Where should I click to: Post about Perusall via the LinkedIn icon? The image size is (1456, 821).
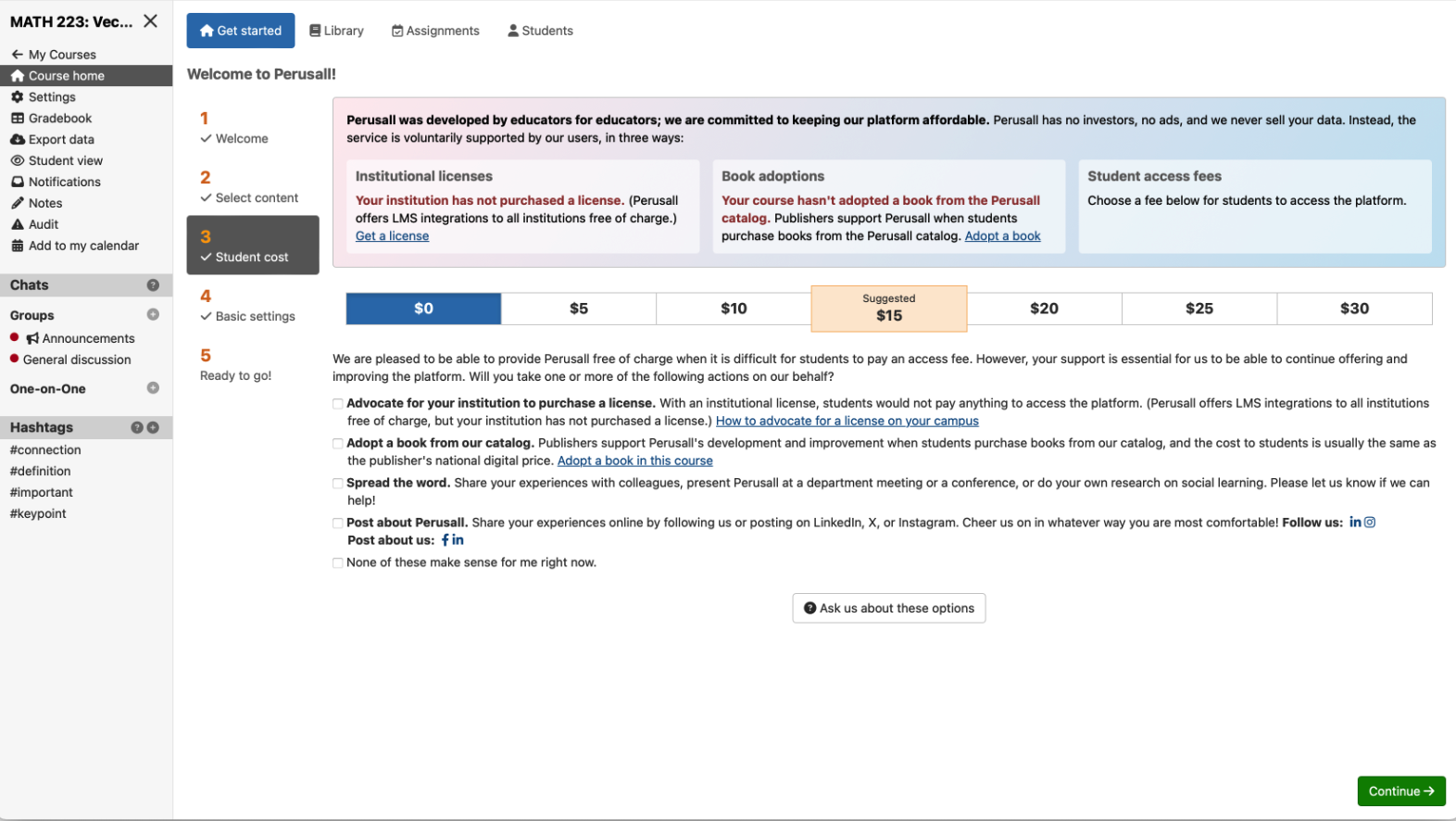(458, 540)
